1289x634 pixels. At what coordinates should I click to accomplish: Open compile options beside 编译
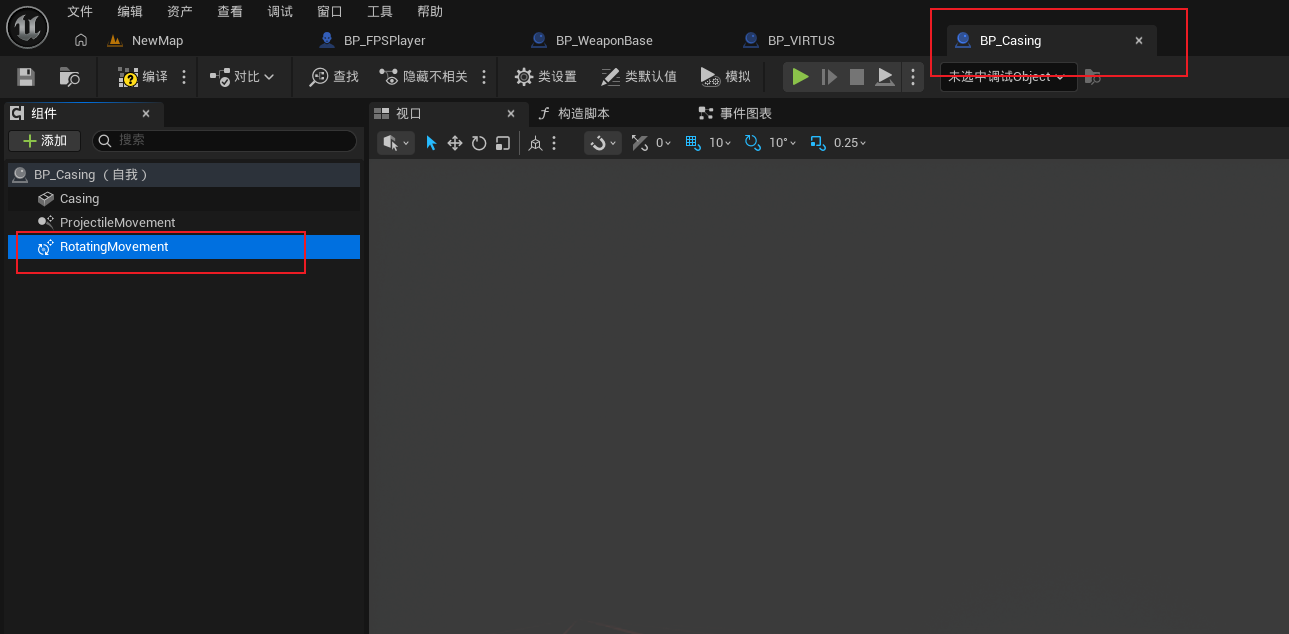184,76
